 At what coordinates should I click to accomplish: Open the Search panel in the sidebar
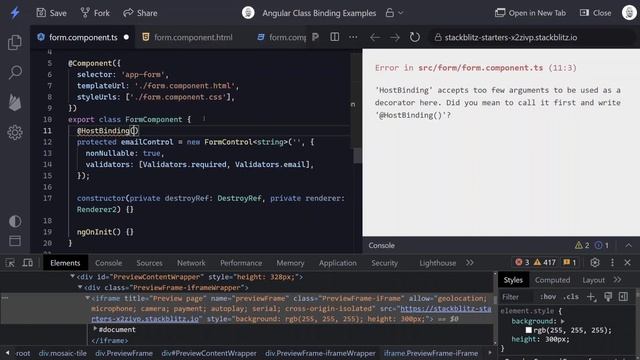click(x=15, y=72)
